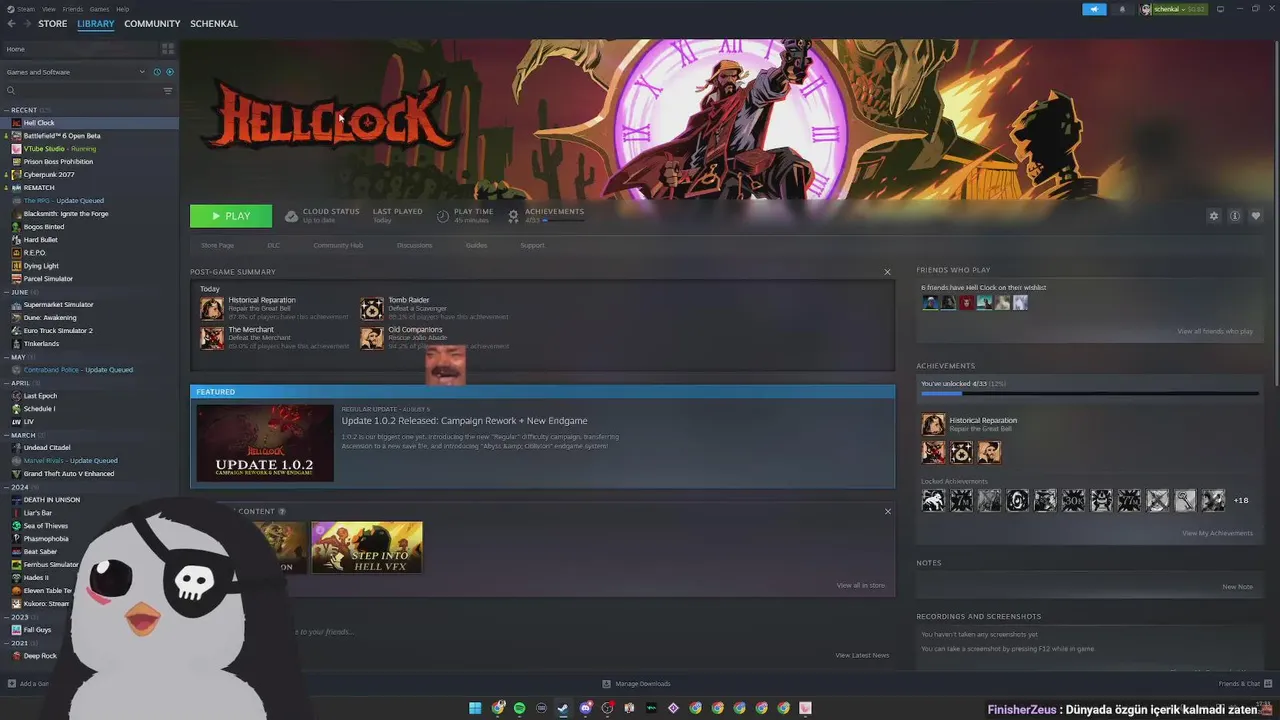The height and width of the screenshot is (720, 1280).
Task: Open Games and Software dropdown
Action: point(74,72)
